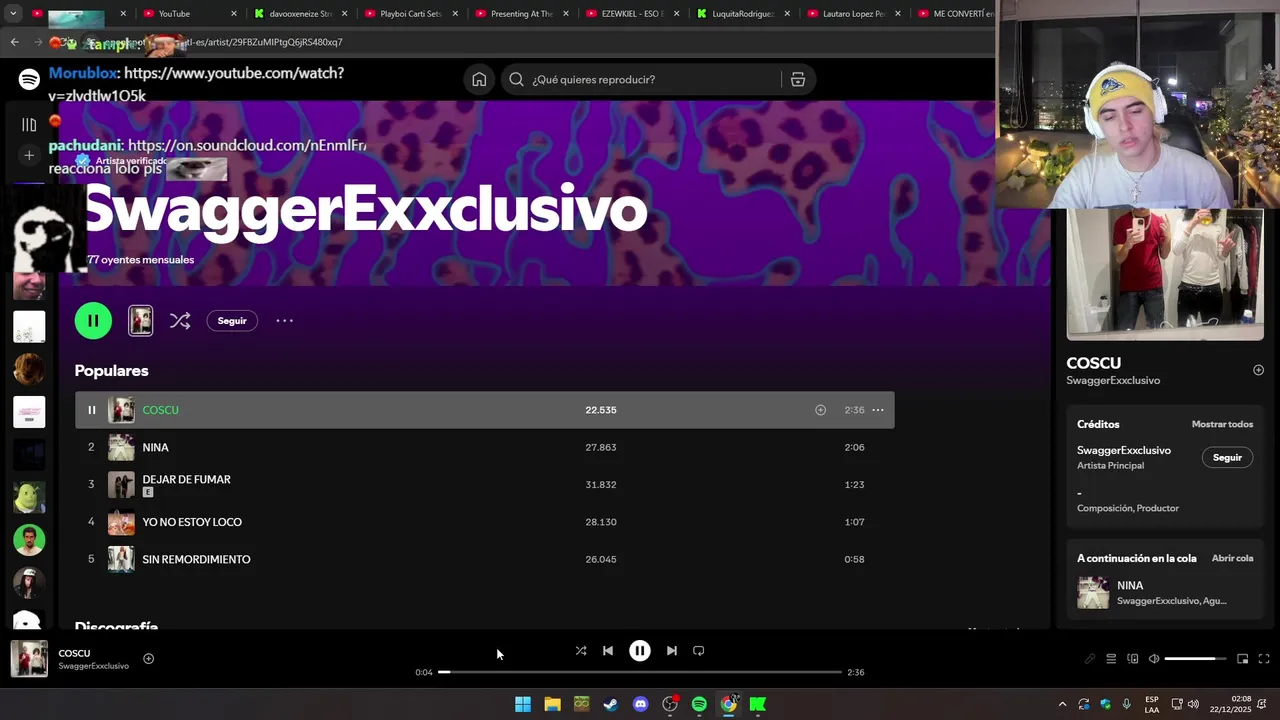Image resolution: width=1280 pixels, height=720 pixels.
Task: Select SIN REMORDIMIENTO track
Action: (484, 559)
